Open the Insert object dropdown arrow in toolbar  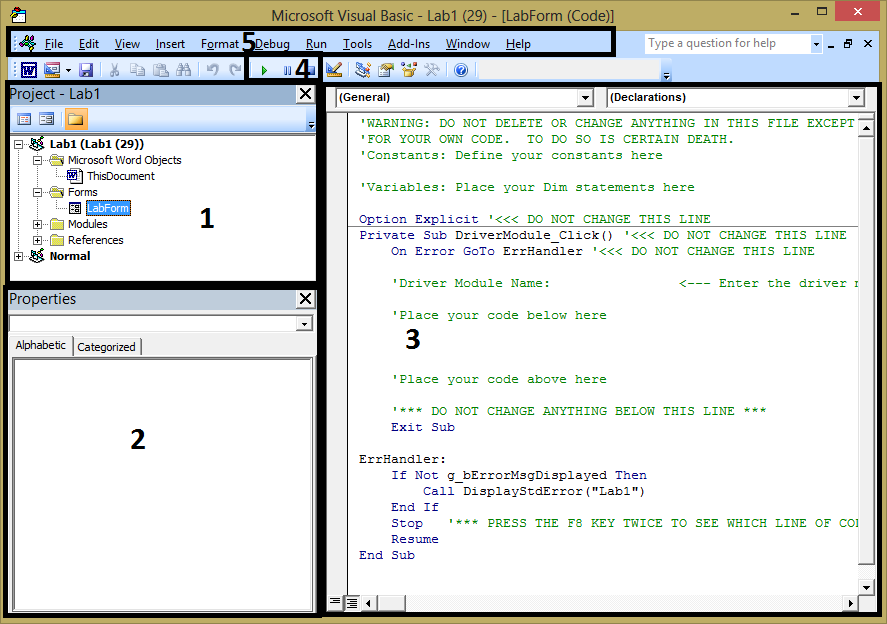point(68,70)
